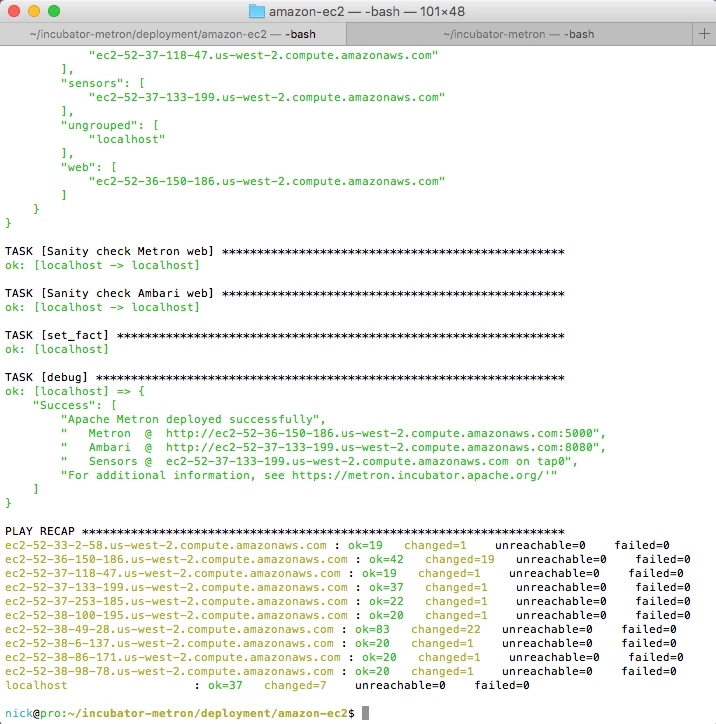This screenshot has width=716, height=724.
Task: Click the 'changed=22' value in recap
Action: point(445,629)
